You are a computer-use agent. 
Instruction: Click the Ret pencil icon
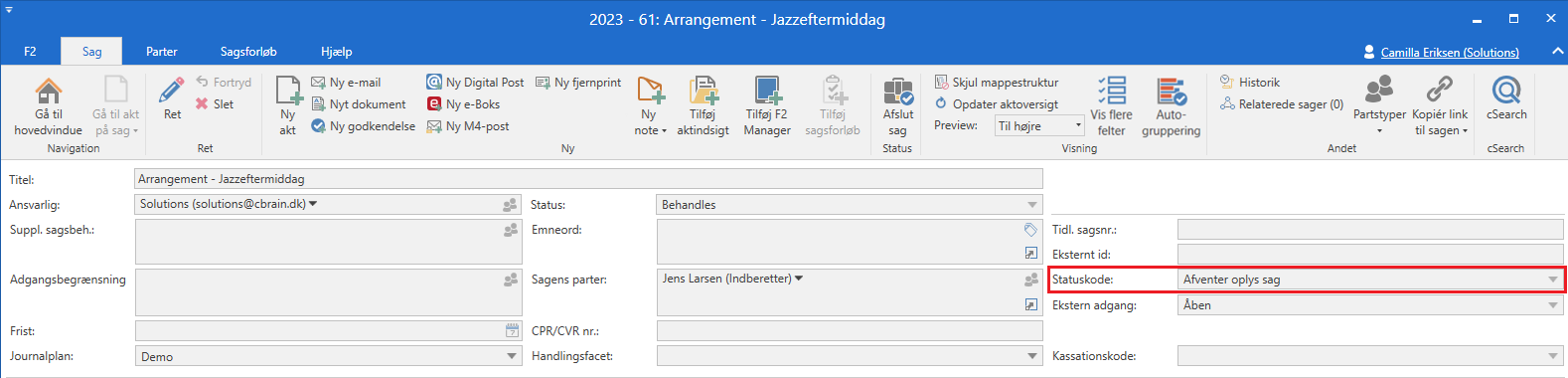(x=172, y=90)
